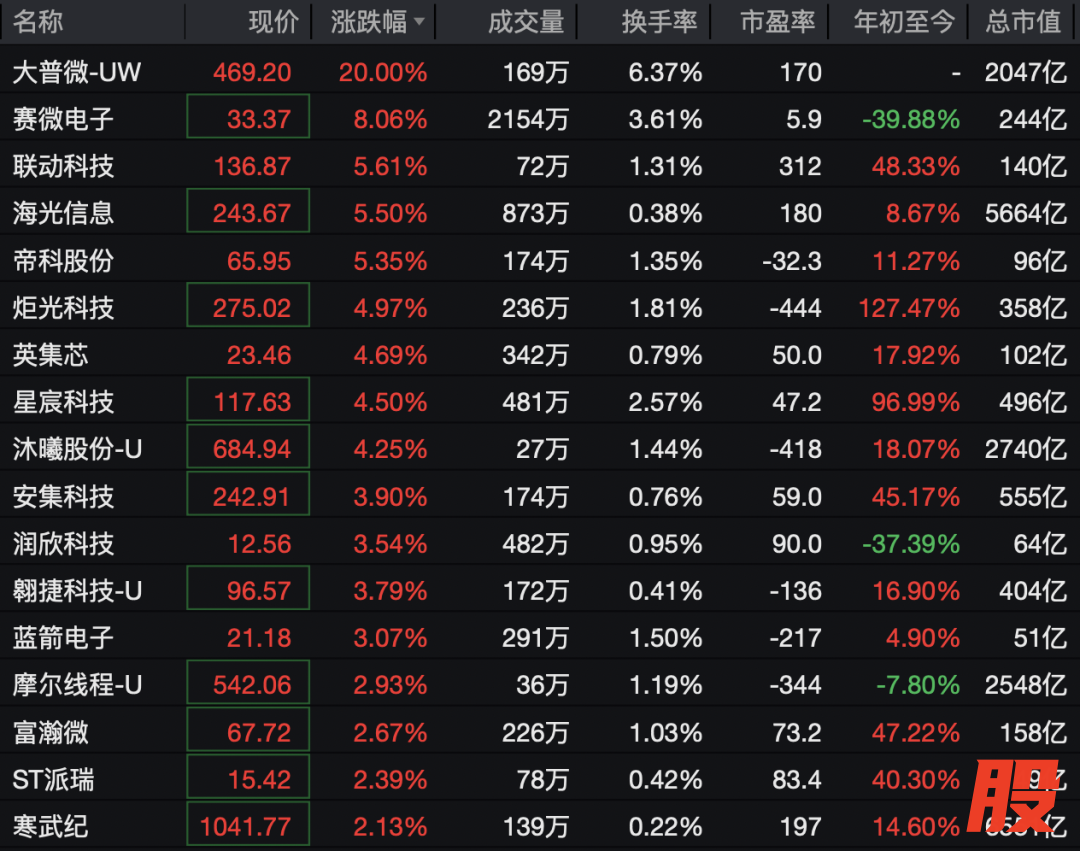Select the 沐曦股份-U stock name
This screenshot has height=851, width=1080.
(x=77, y=449)
